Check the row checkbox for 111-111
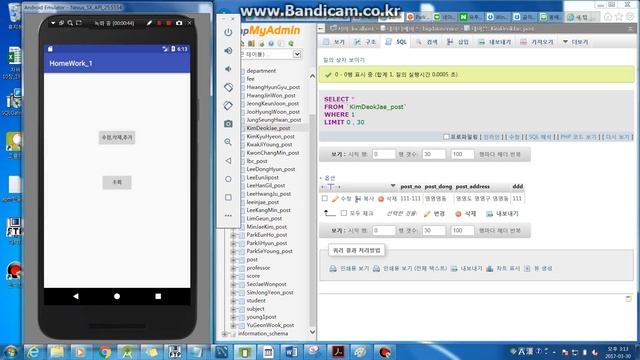The width and height of the screenshot is (640, 360). [x=324, y=198]
